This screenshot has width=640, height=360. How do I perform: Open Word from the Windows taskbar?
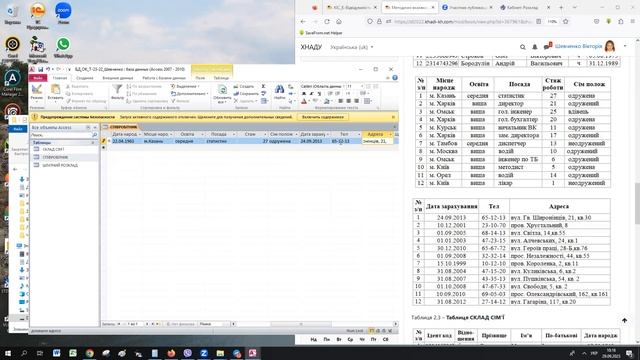[x=56, y=353]
